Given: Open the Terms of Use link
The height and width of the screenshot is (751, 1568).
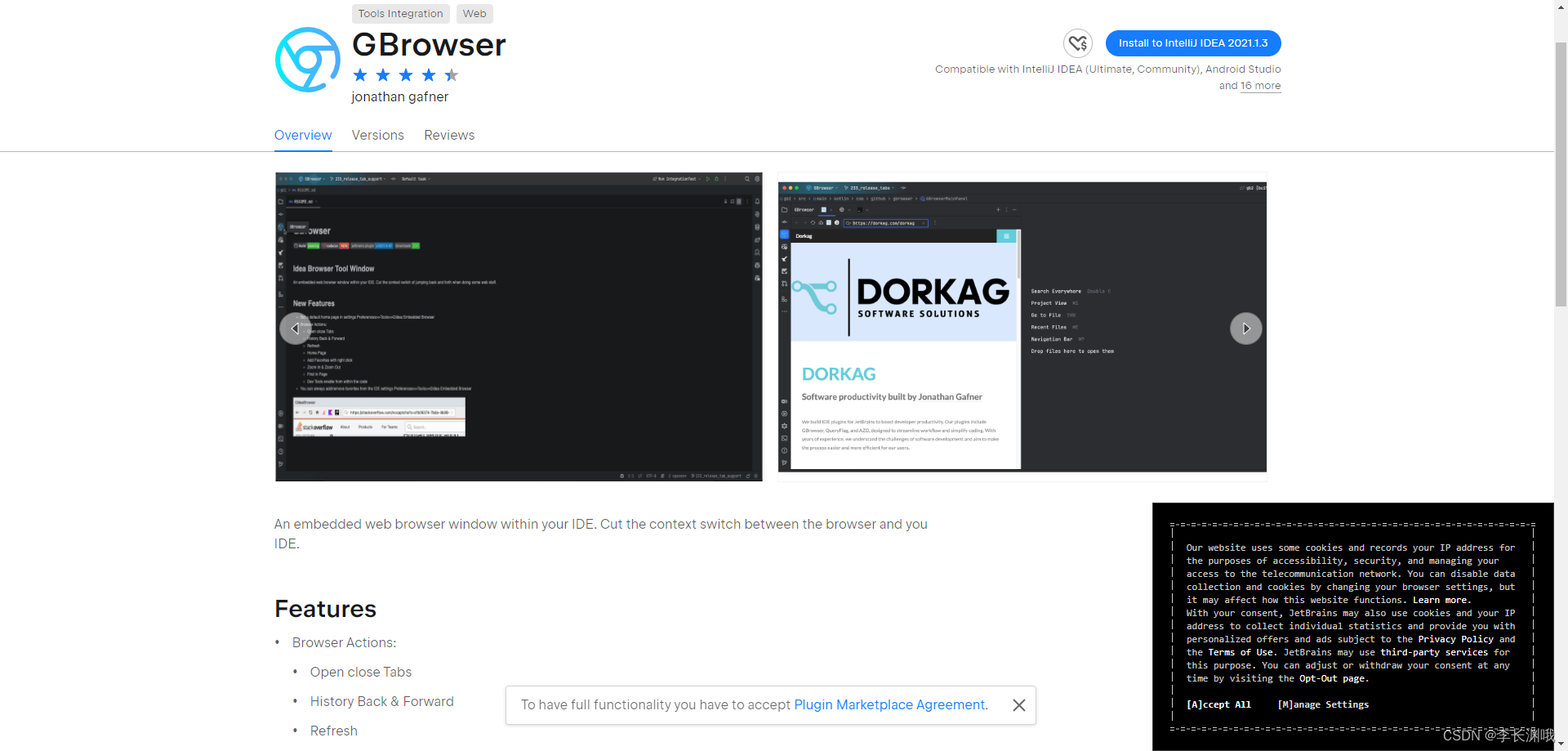Looking at the screenshot, I should pos(1241,652).
